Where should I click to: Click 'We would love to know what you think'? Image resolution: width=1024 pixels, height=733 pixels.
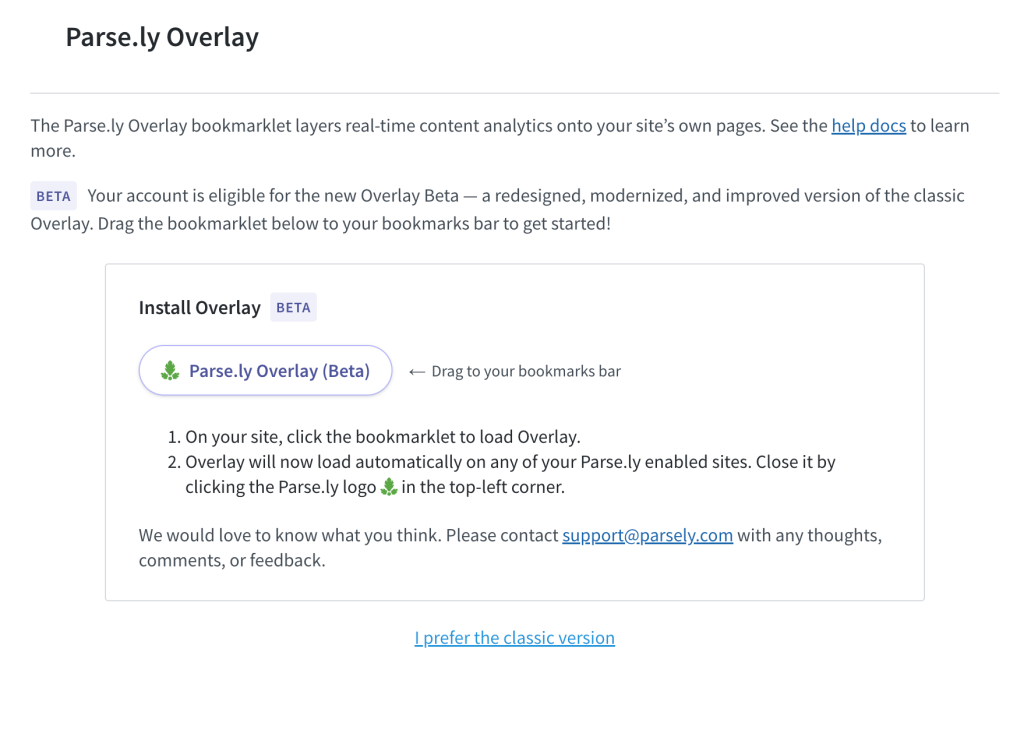(x=290, y=535)
